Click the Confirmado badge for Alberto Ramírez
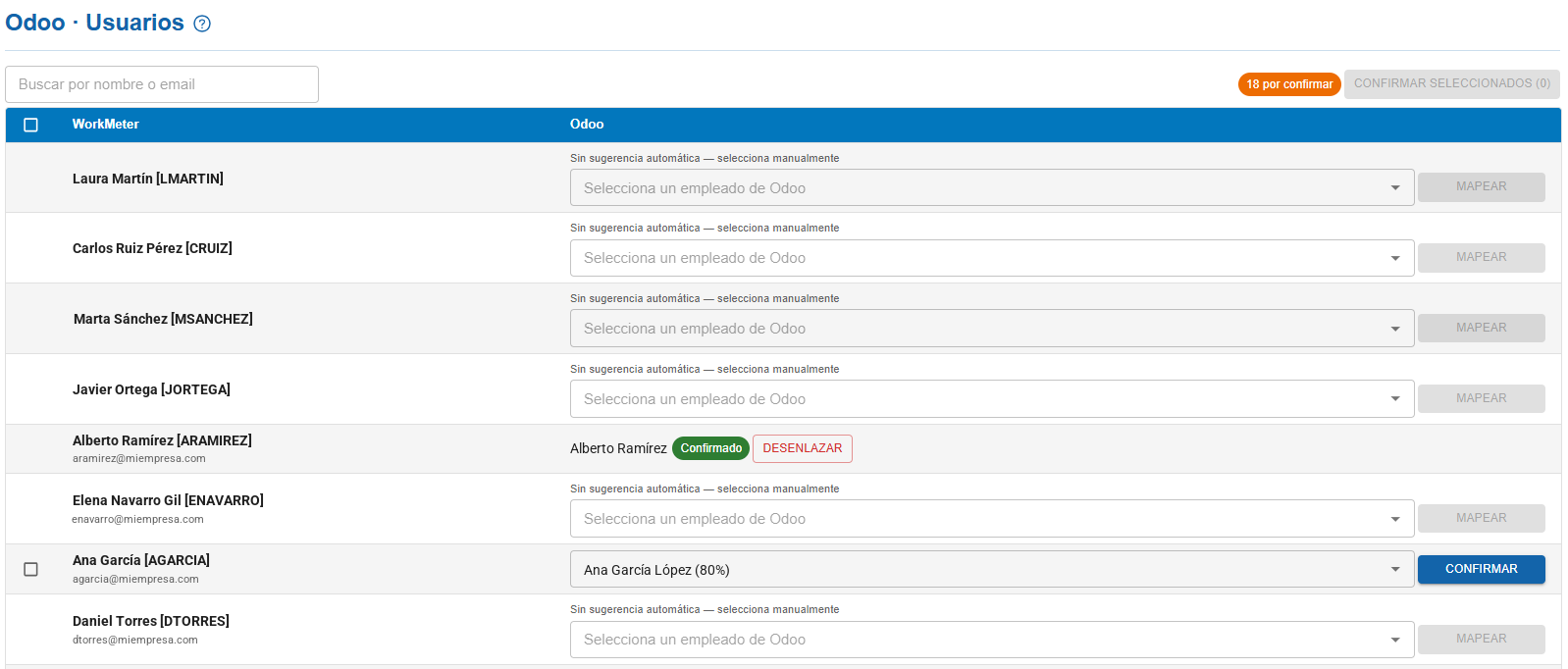 click(710, 448)
